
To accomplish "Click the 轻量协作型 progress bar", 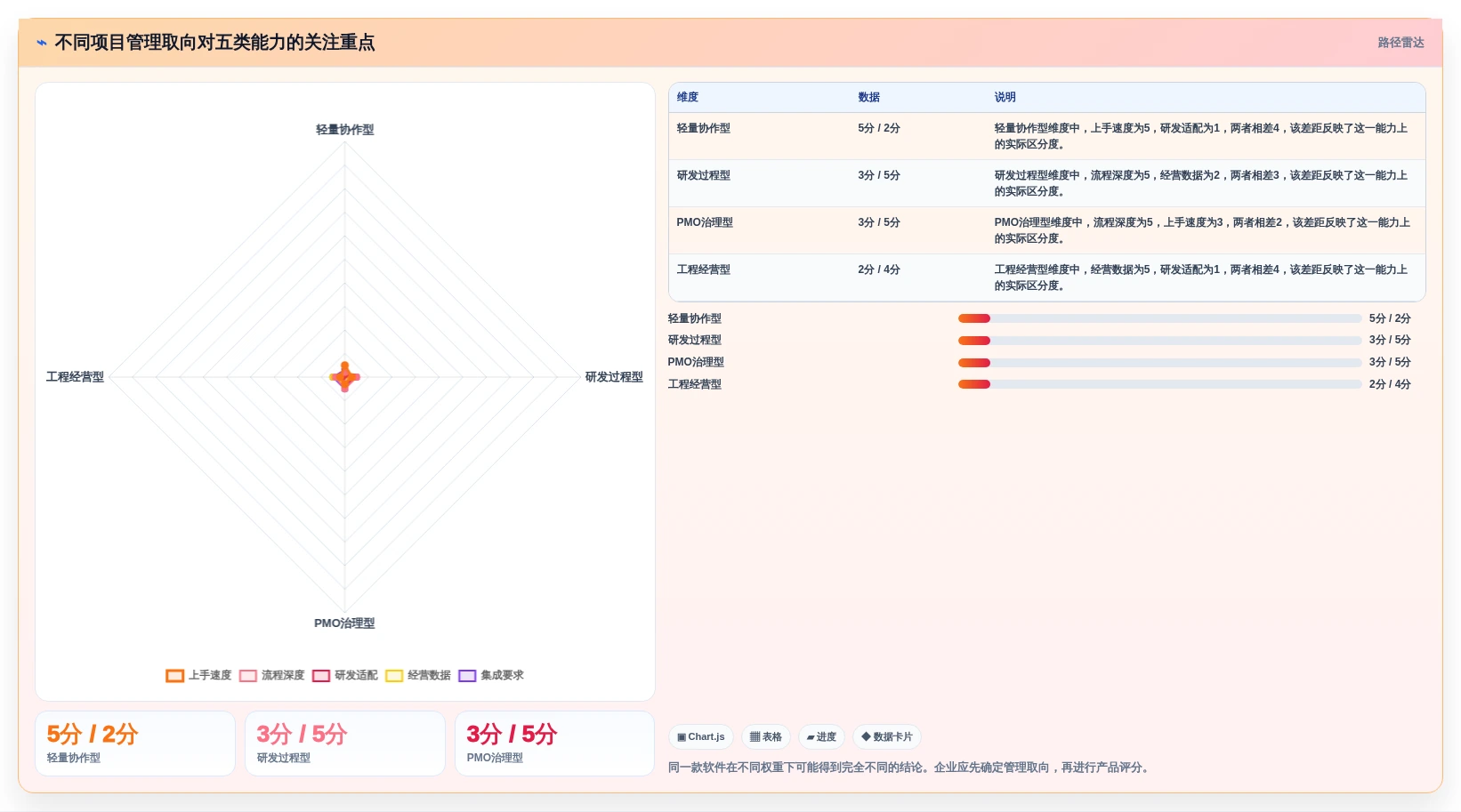I will coord(1159,318).
